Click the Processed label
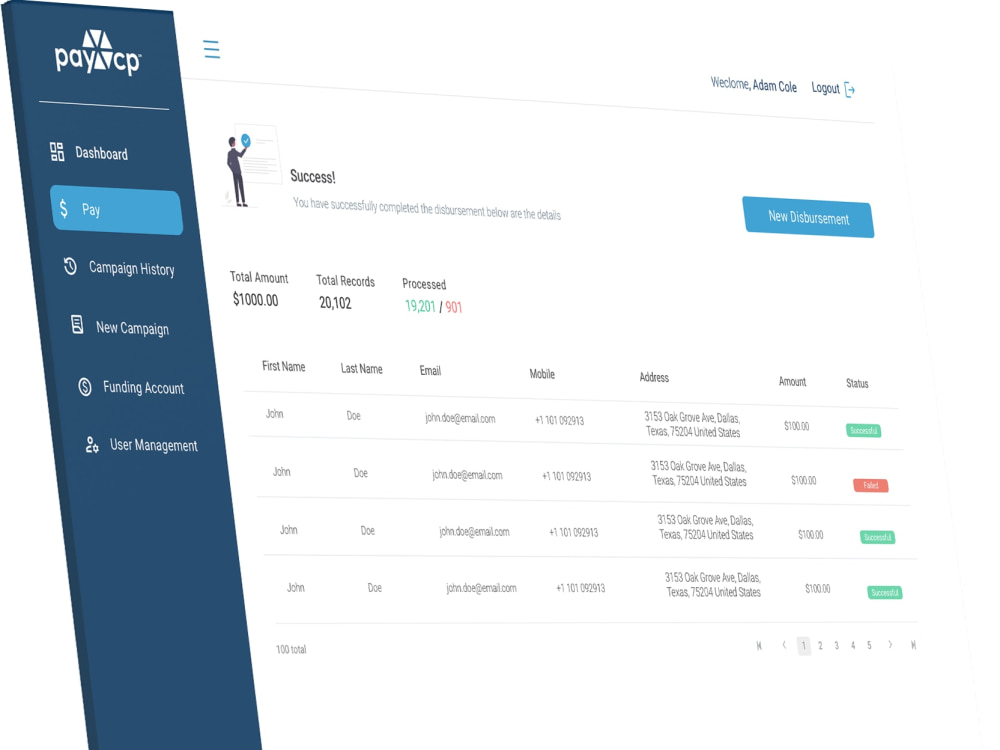Image resolution: width=1000 pixels, height=750 pixels. click(x=423, y=284)
